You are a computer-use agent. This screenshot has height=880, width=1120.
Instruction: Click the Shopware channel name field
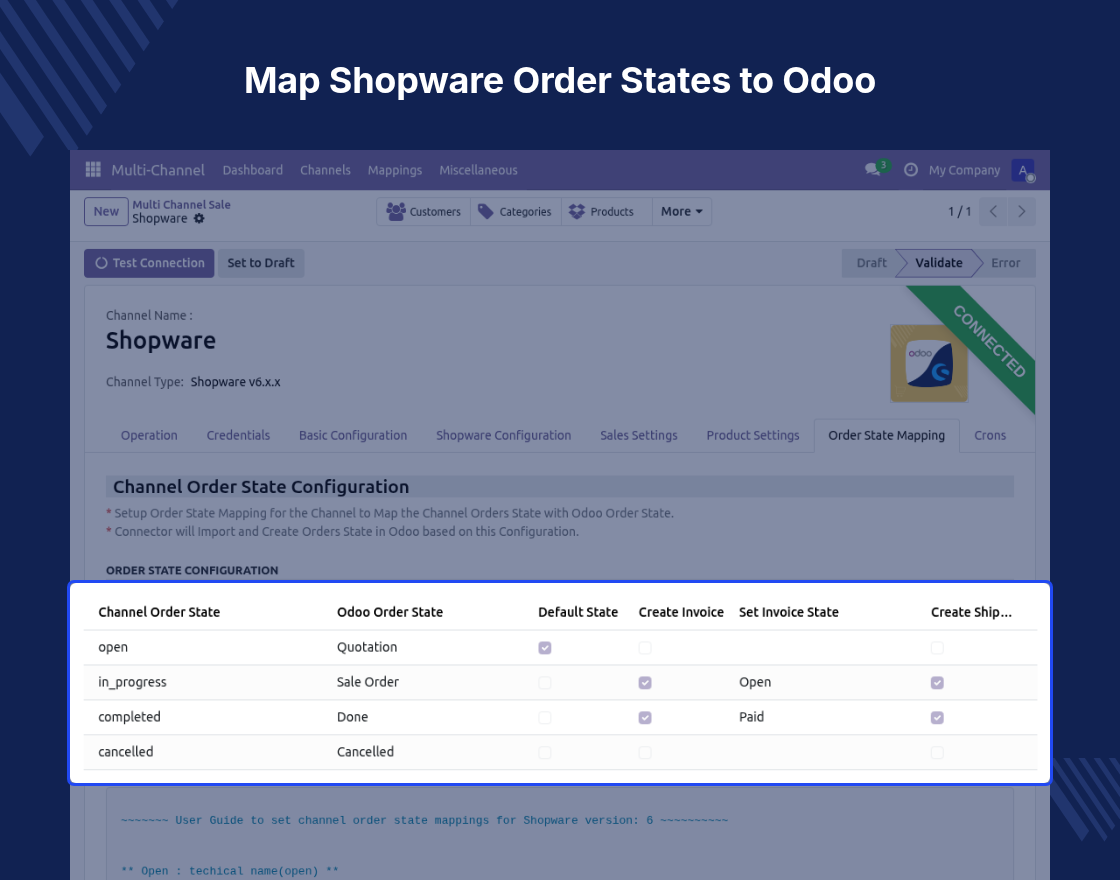click(x=161, y=341)
